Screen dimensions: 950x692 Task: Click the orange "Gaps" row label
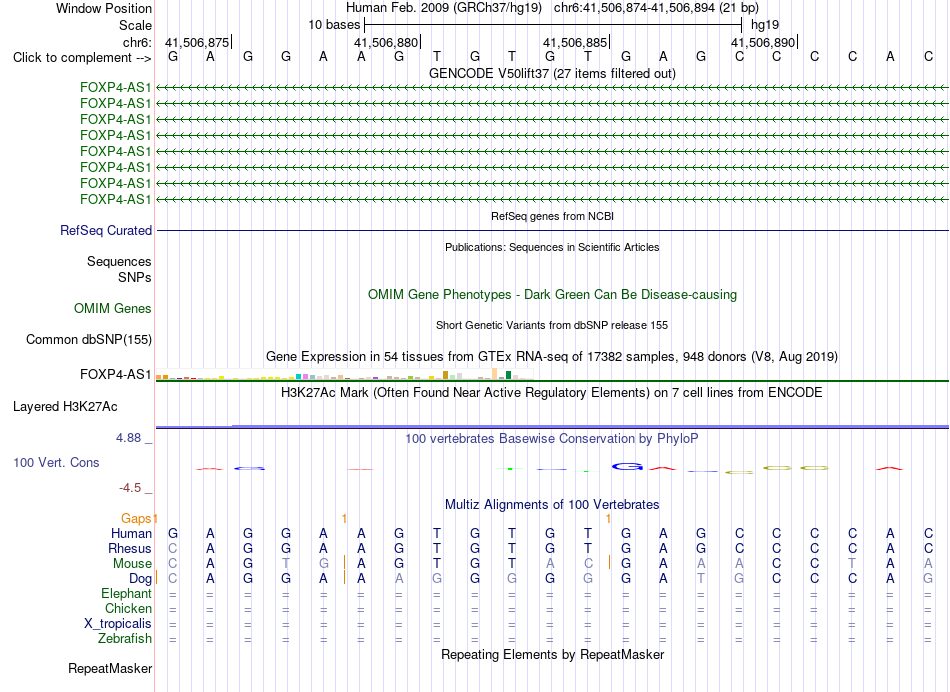coord(136,518)
